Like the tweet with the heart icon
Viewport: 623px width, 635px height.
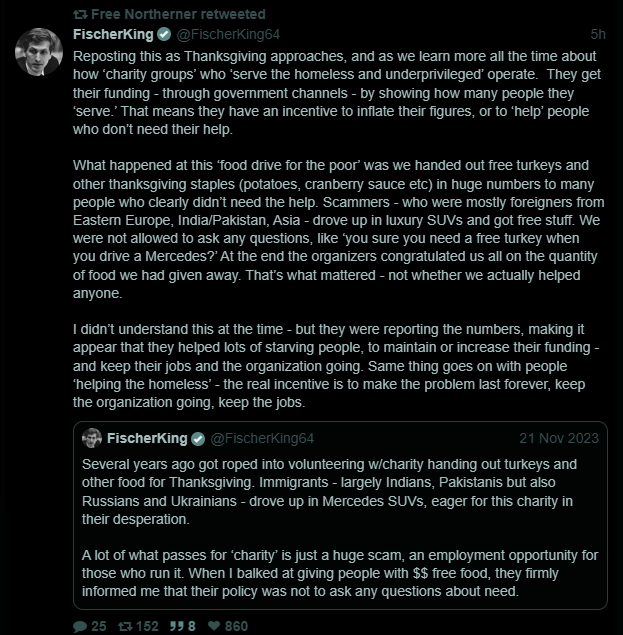tap(214, 626)
